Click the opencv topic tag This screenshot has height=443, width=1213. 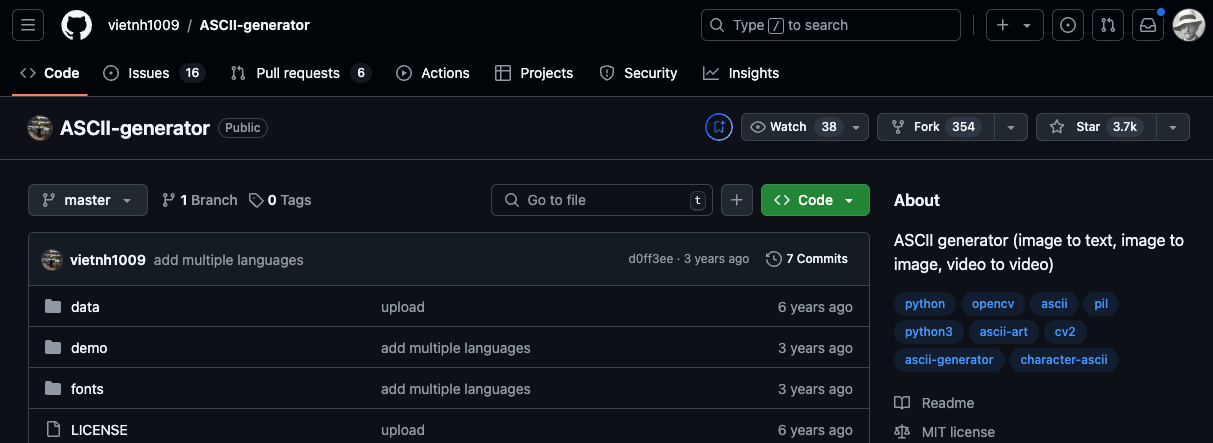pyautogui.click(x=992, y=304)
